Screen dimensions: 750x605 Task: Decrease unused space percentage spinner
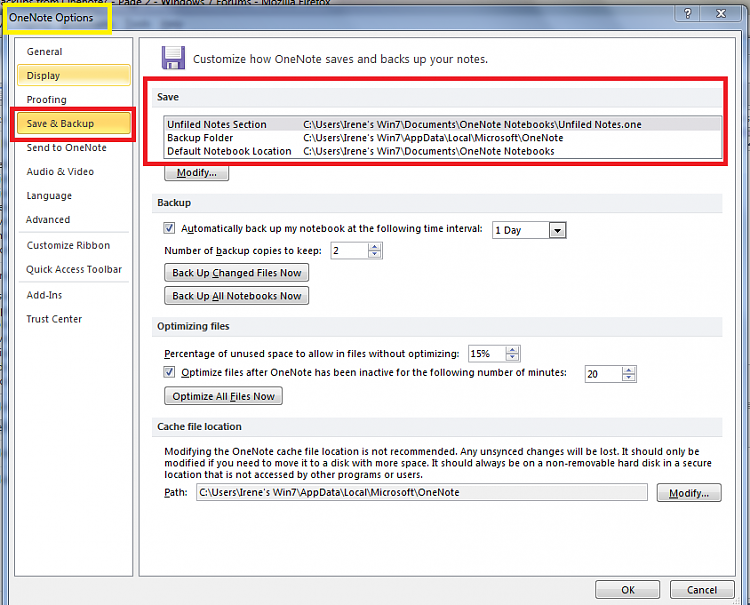click(x=512, y=357)
